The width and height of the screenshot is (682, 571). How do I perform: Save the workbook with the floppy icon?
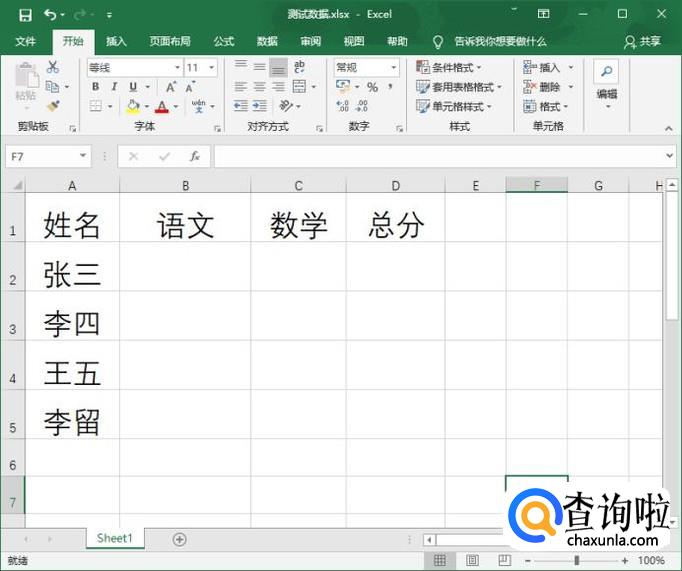click(25, 15)
